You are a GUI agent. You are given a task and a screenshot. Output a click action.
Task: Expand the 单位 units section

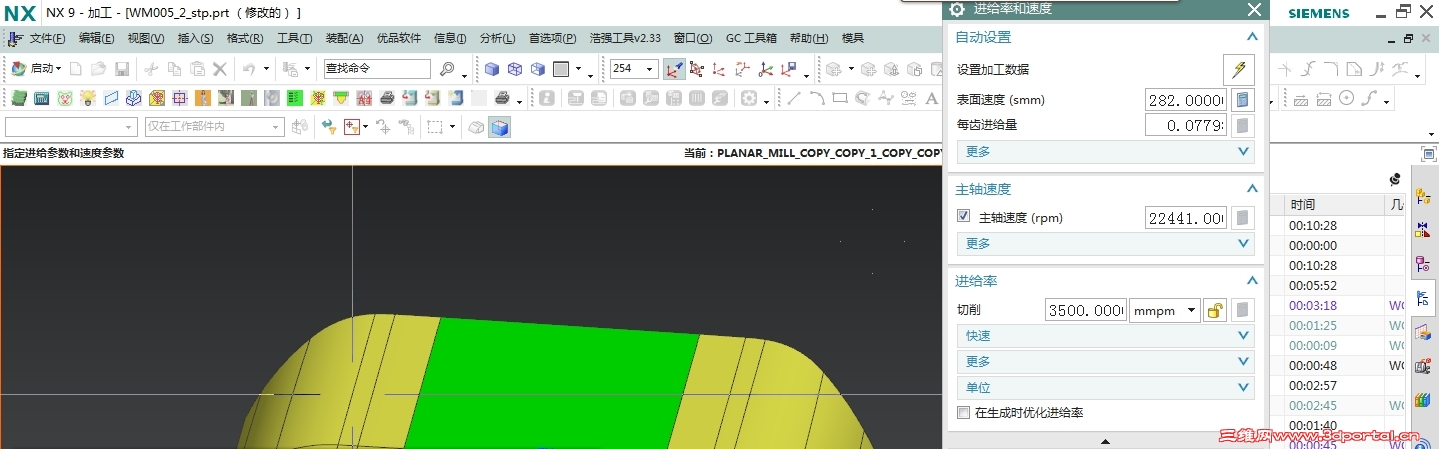[1105, 388]
